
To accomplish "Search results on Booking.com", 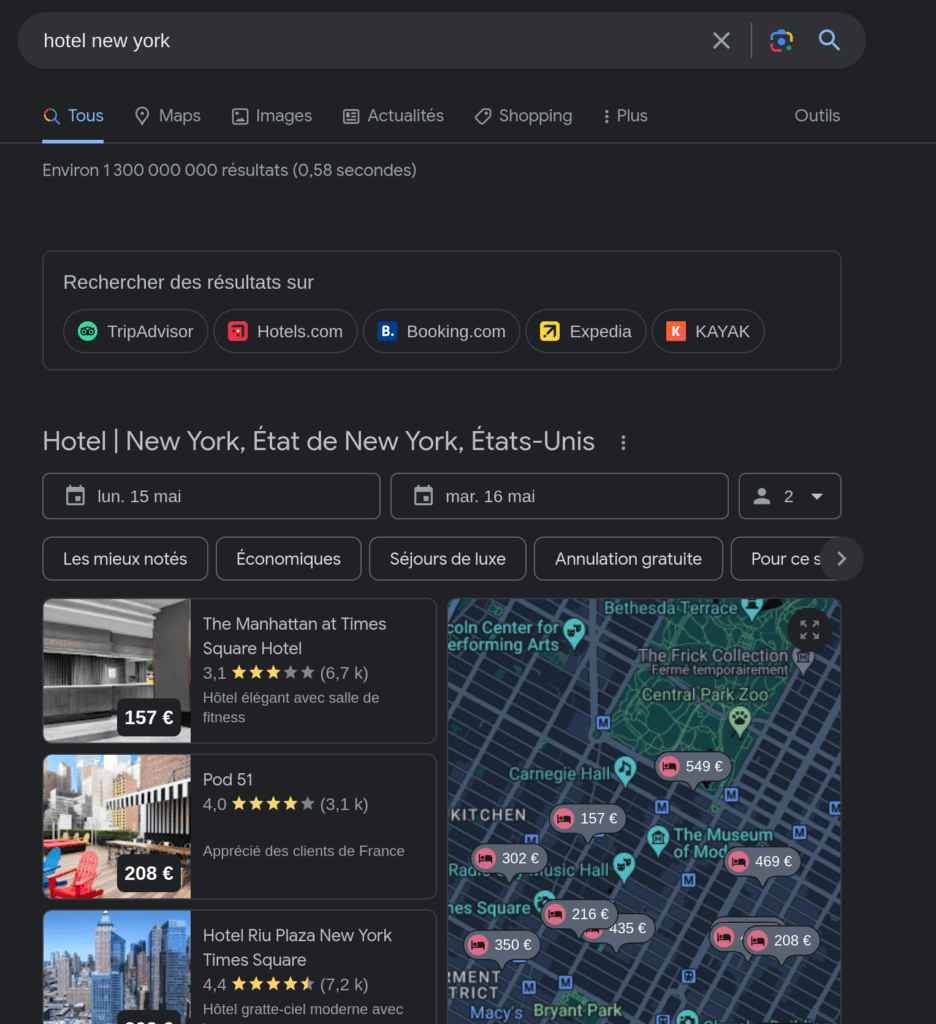I will 441,332.
